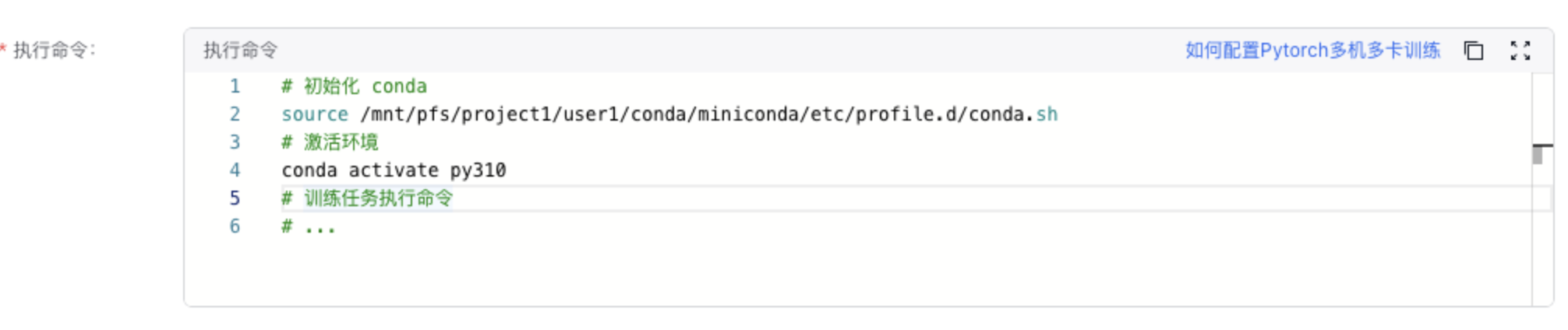Click the "source" keyword on line 2
This screenshot has width=1568, height=330.
click(x=315, y=114)
